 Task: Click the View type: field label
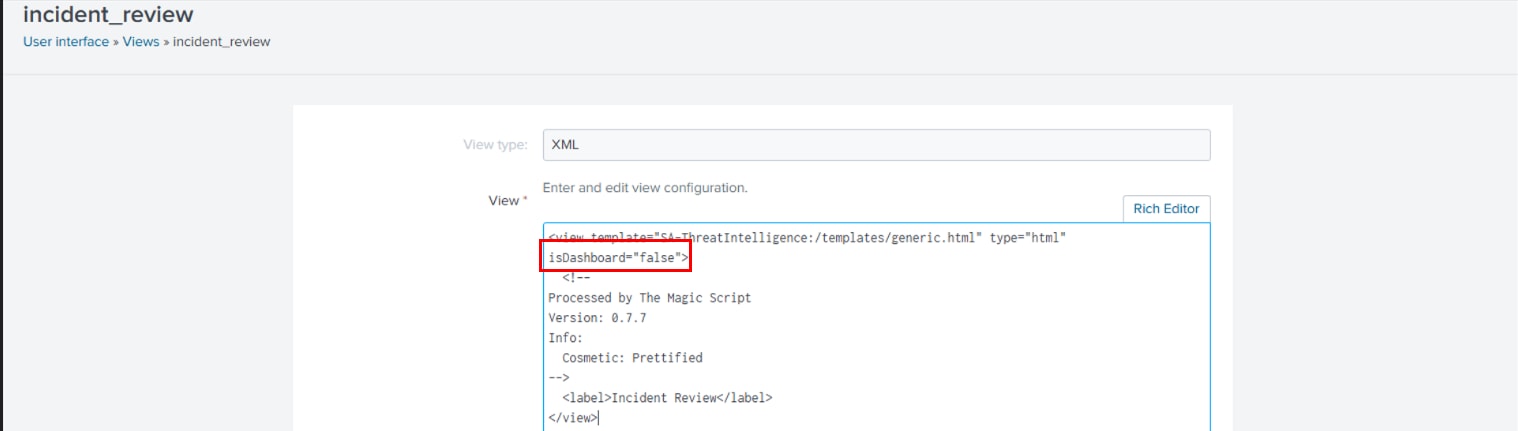(x=494, y=145)
